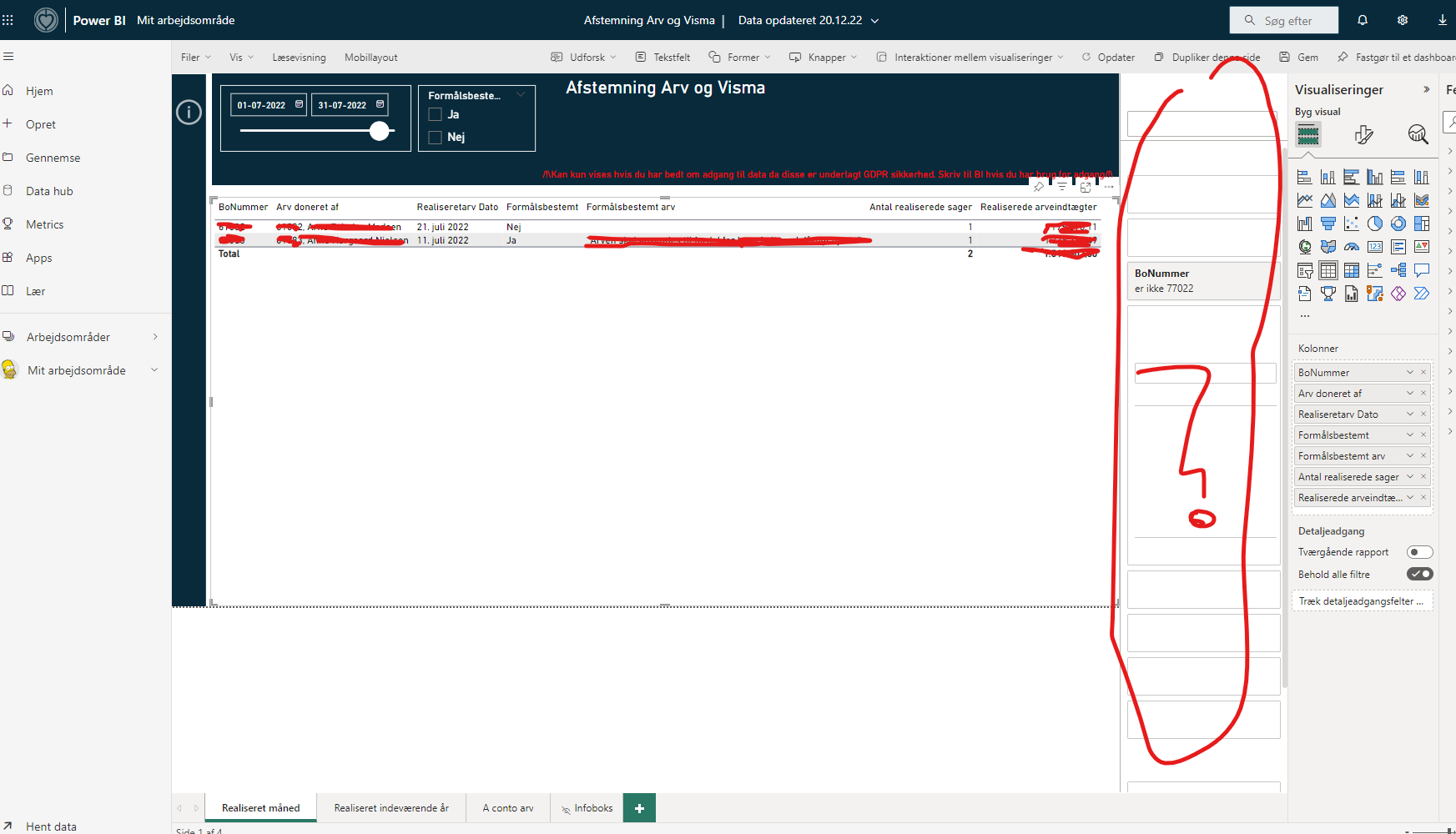The height and width of the screenshot is (834, 1456).
Task: Click the date range slider handle
Action: pos(380,131)
